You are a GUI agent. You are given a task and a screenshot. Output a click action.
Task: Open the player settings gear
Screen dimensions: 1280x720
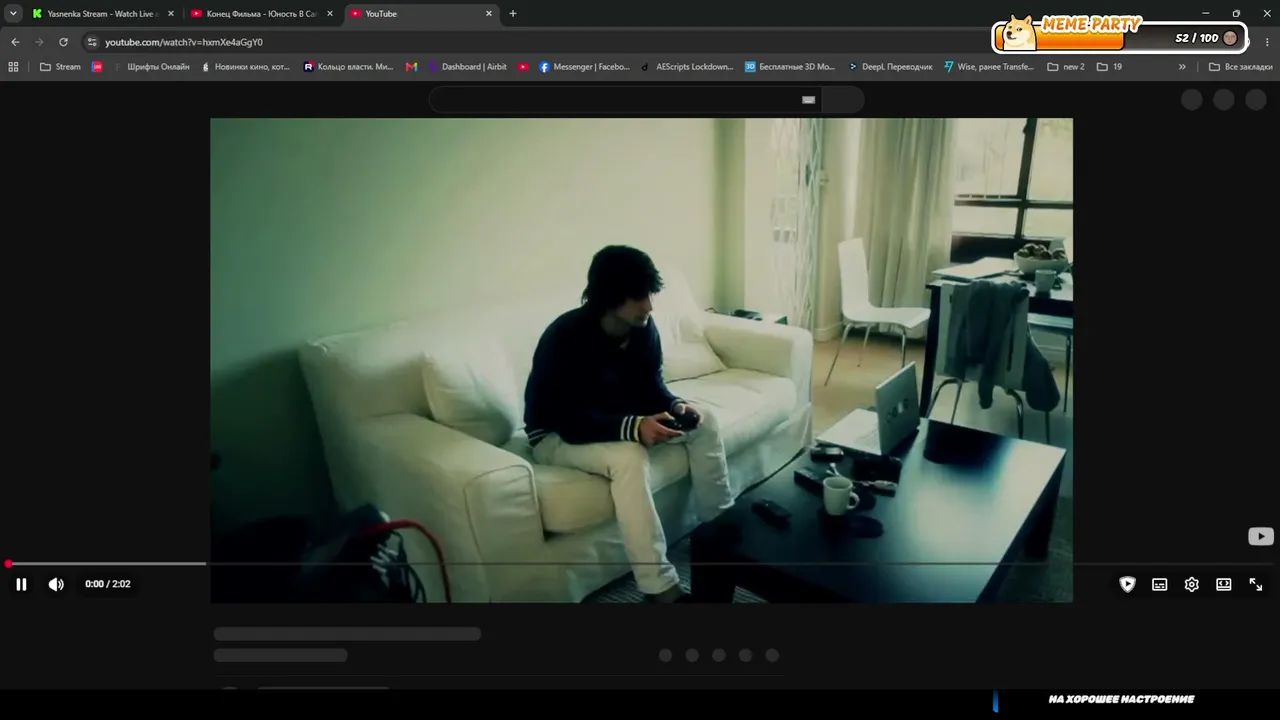pos(1192,584)
